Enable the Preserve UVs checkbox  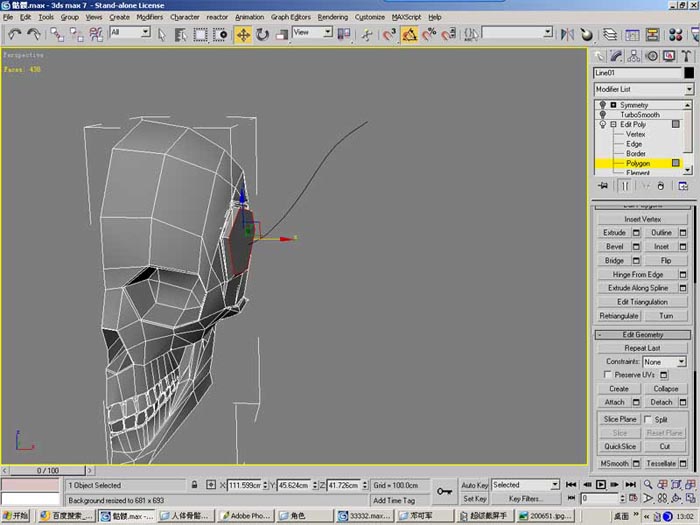607,375
